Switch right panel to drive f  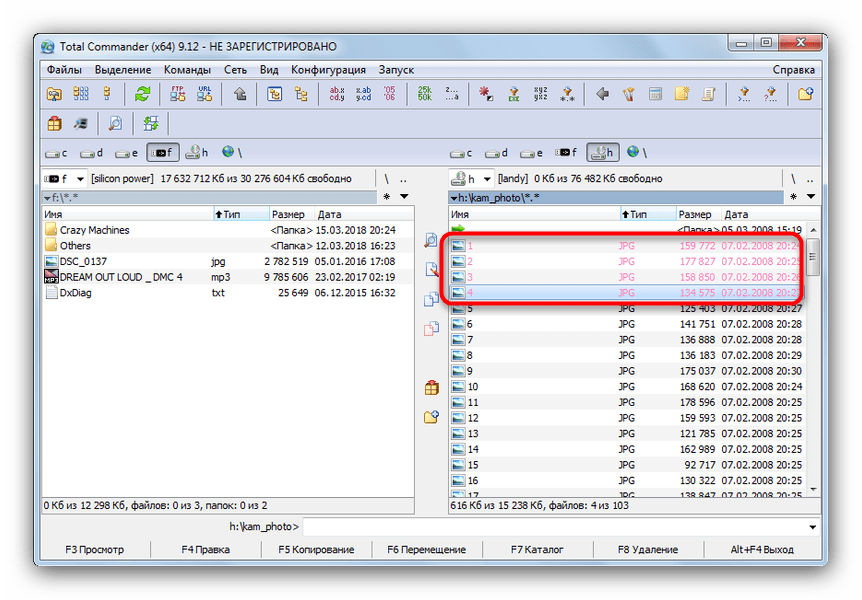pyautogui.click(x=566, y=152)
